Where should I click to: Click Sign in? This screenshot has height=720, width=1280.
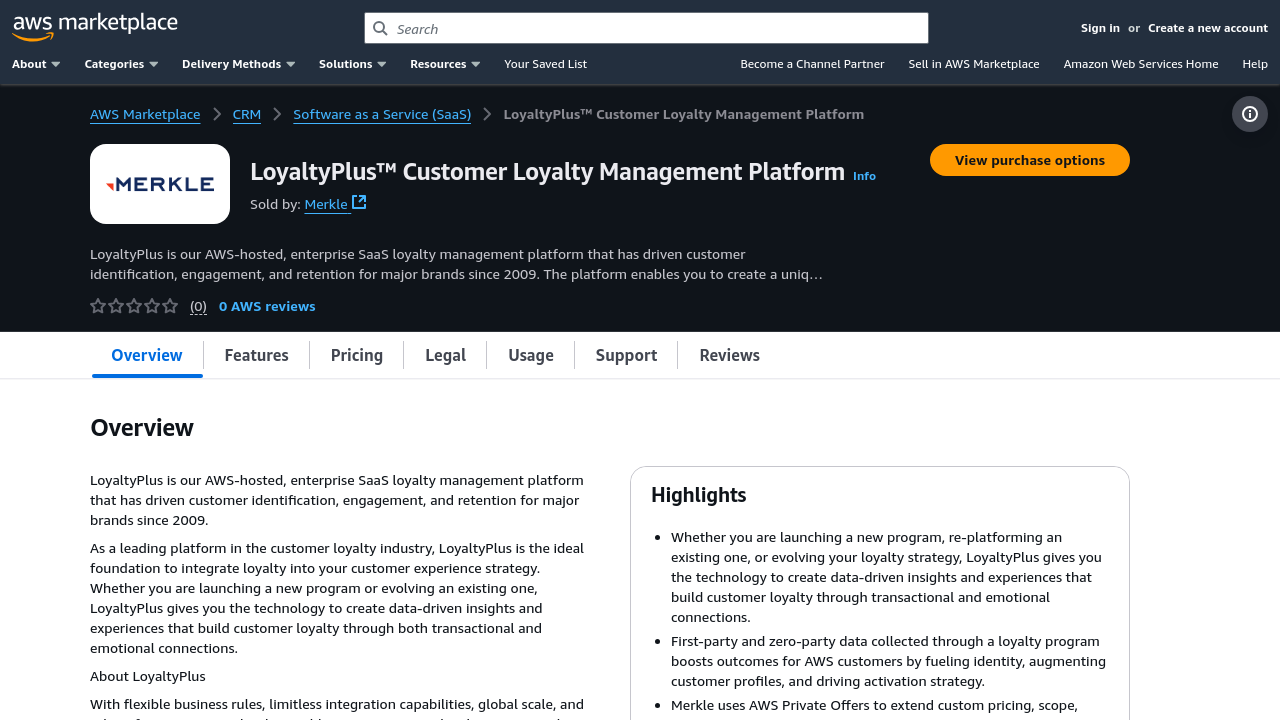click(1100, 27)
